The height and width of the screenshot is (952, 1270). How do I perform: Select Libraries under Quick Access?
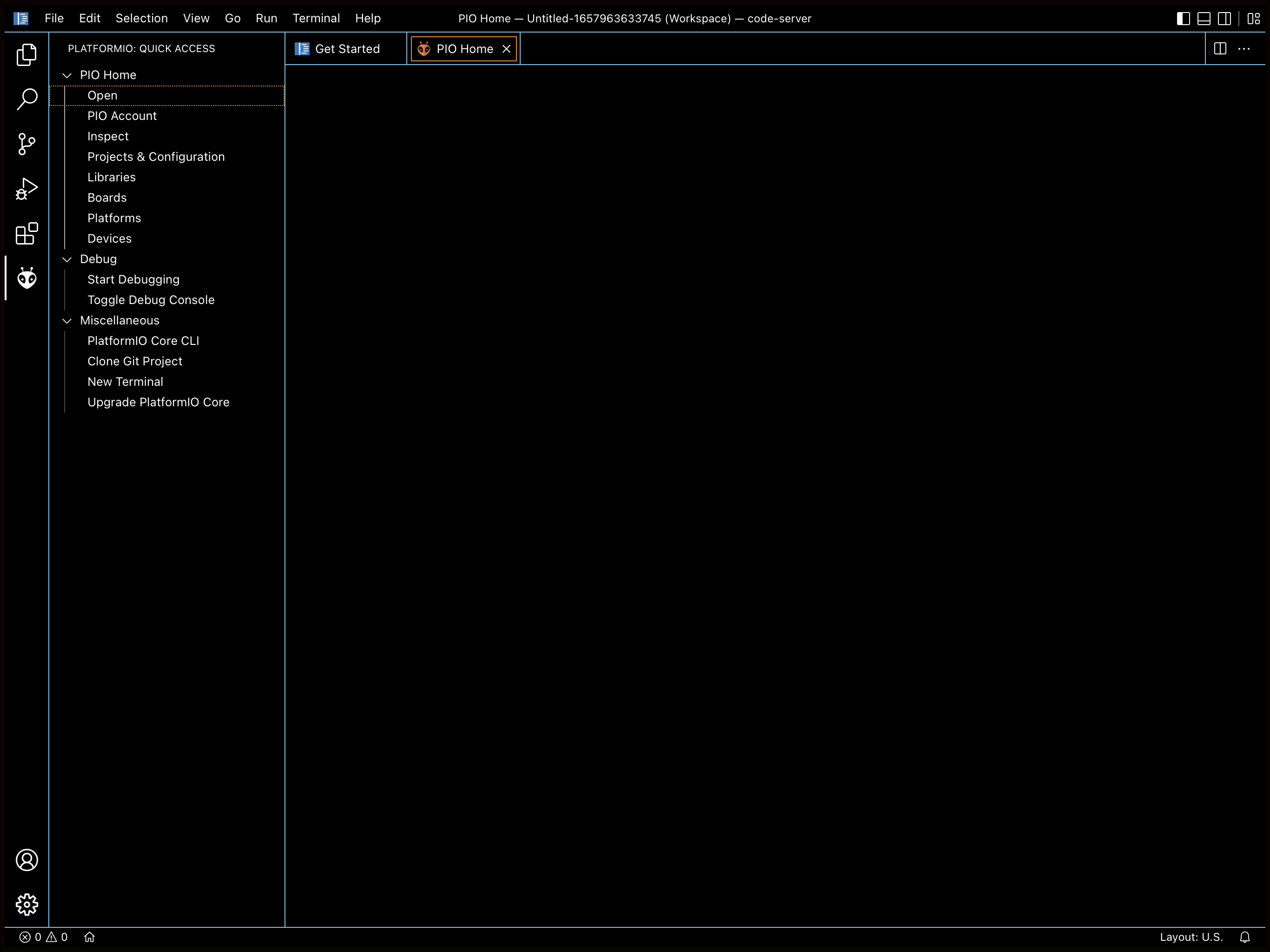[x=112, y=177]
